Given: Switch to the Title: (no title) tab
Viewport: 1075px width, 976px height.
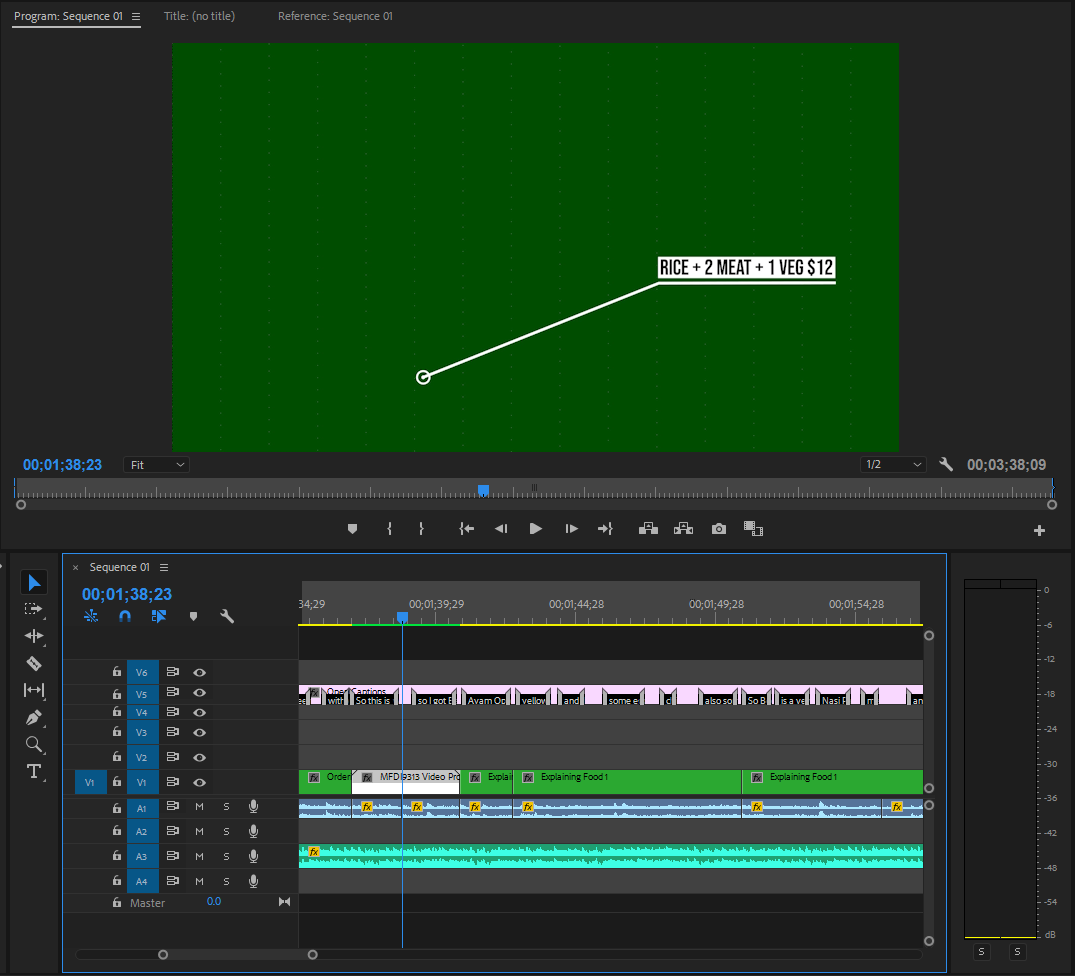Looking at the screenshot, I should [200, 16].
